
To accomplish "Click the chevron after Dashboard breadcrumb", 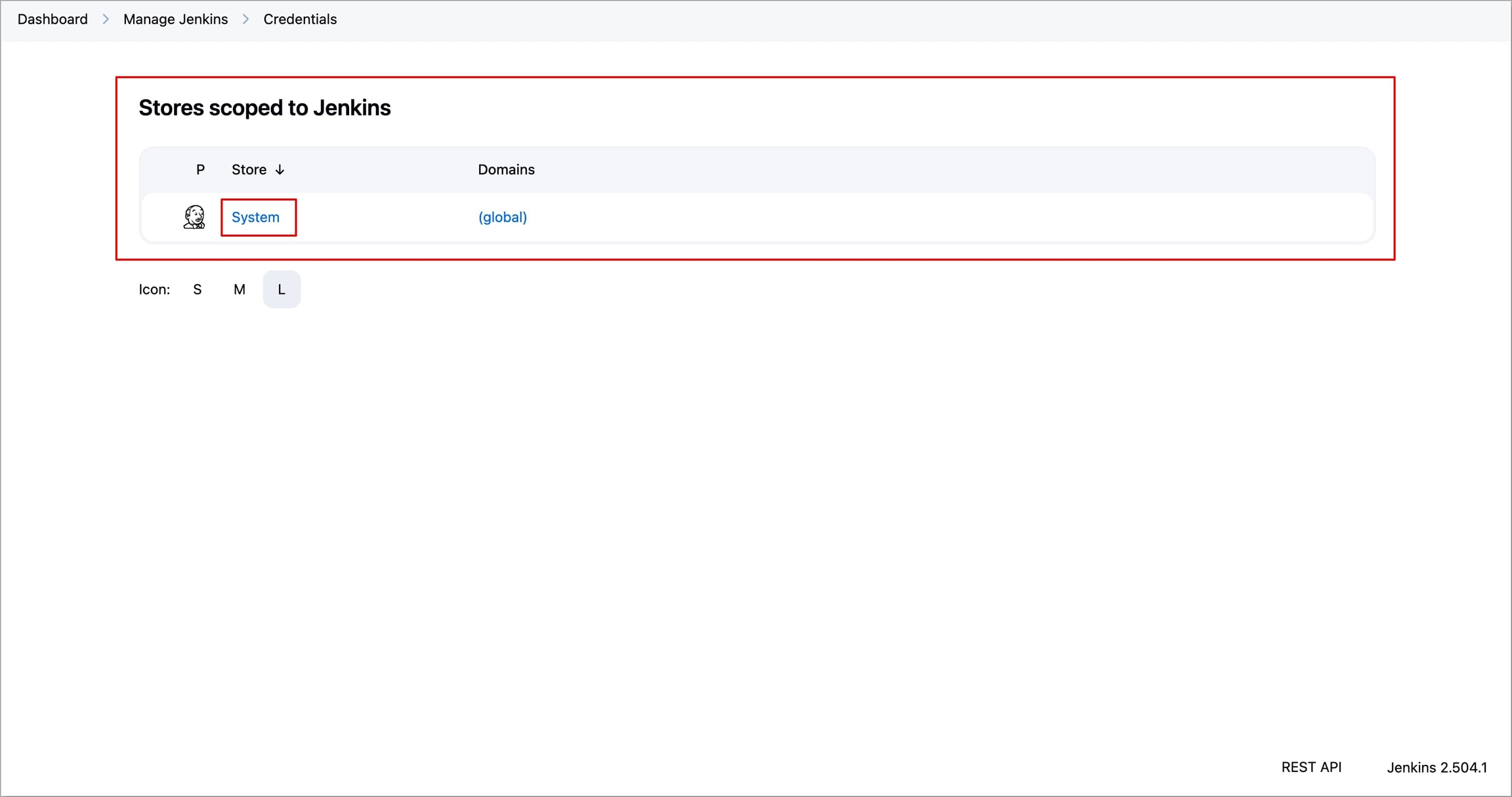I will tap(106, 20).
